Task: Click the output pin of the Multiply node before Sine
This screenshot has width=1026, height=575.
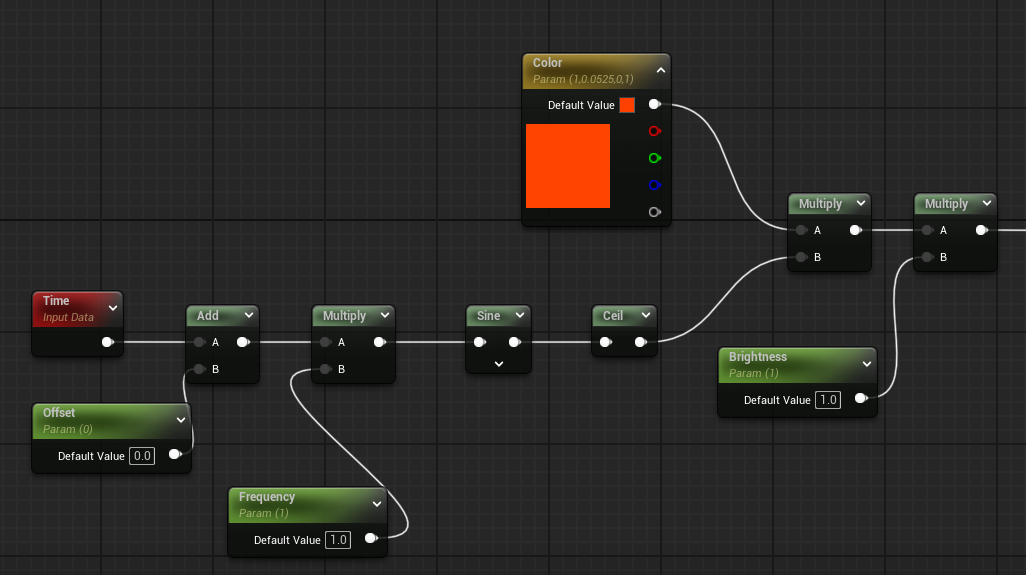Action: (x=380, y=342)
